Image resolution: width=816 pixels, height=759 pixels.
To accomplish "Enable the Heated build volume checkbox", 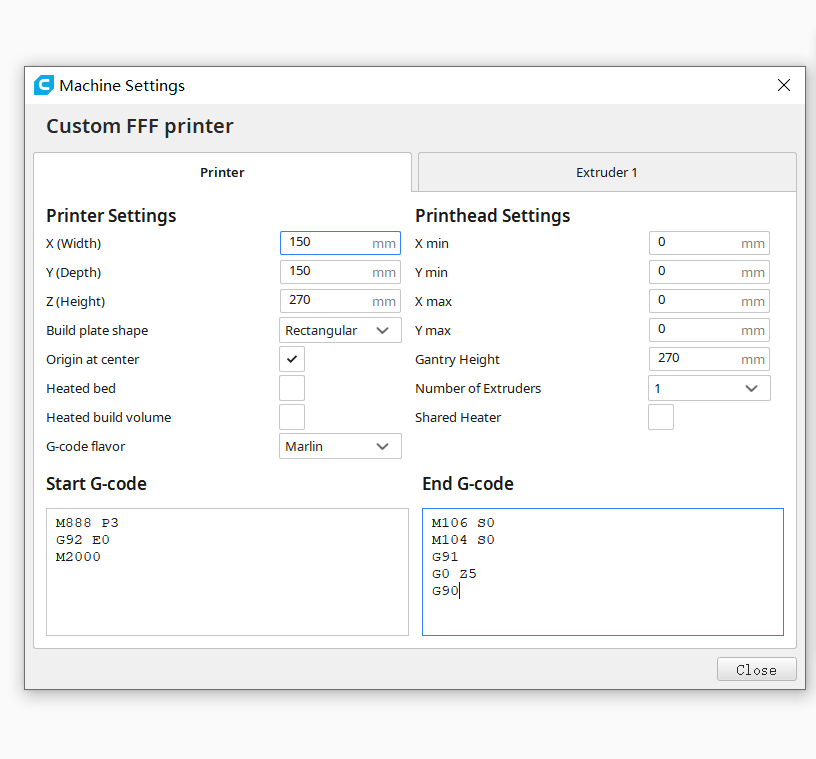I will pyautogui.click(x=292, y=417).
